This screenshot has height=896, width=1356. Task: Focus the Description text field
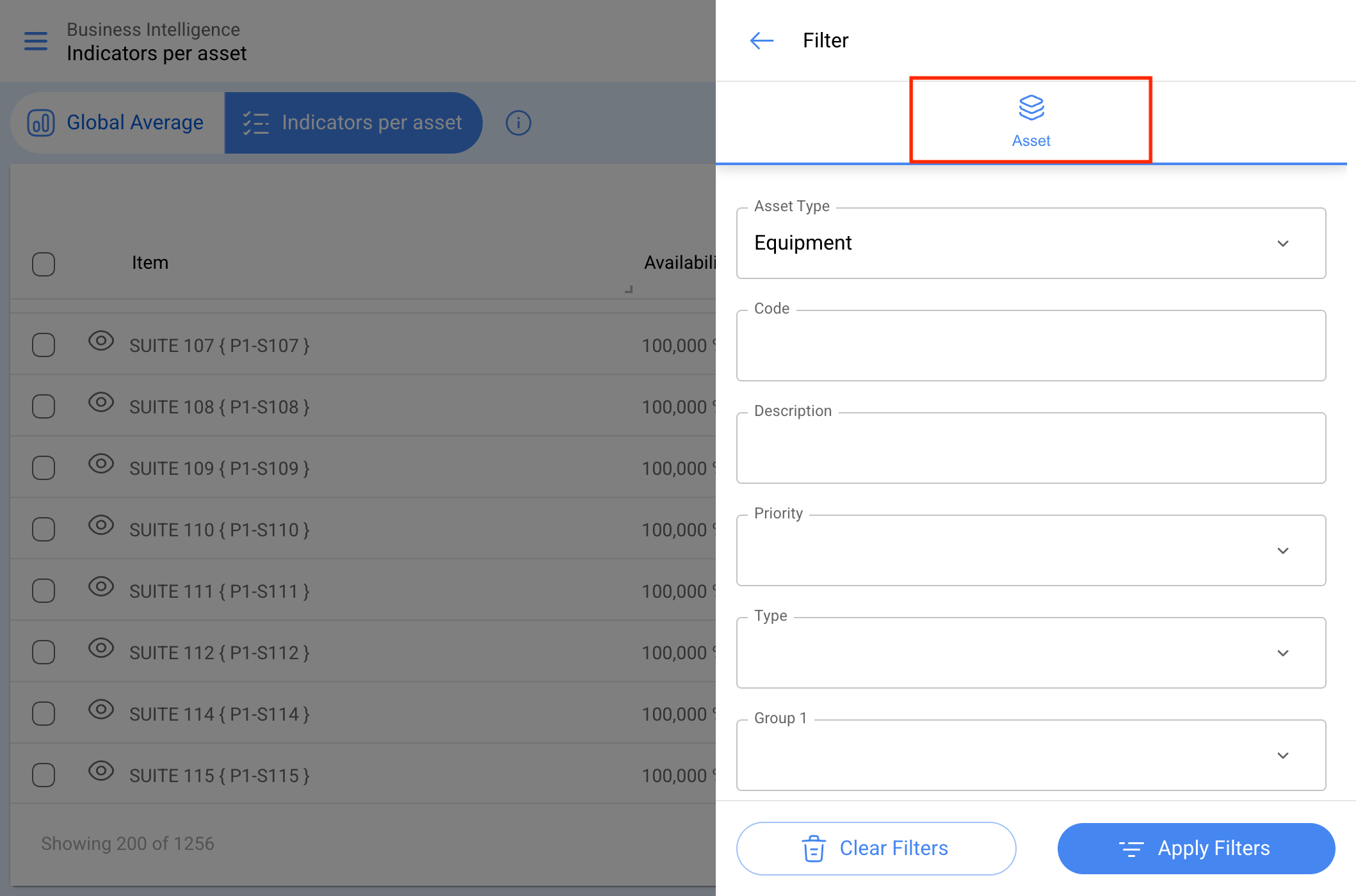(x=1031, y=448)
